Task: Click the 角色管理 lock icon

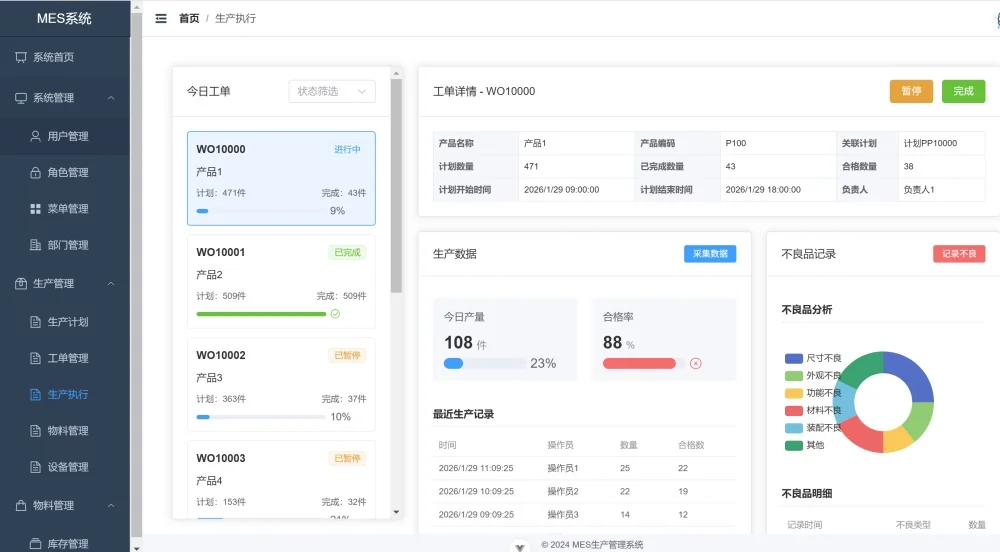Action: (x=36, y=173)
